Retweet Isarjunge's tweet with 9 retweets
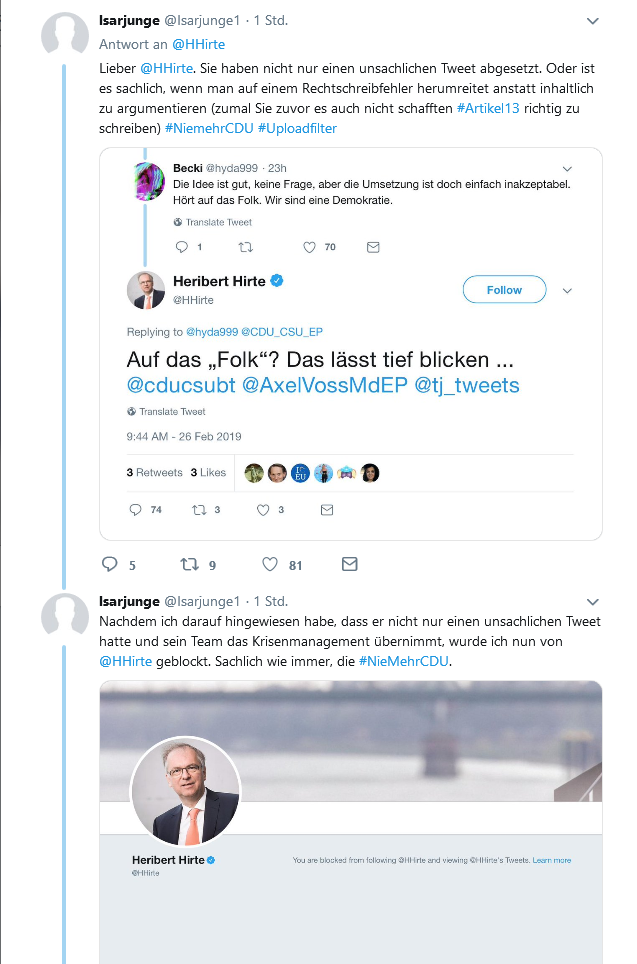 point(189,564)
